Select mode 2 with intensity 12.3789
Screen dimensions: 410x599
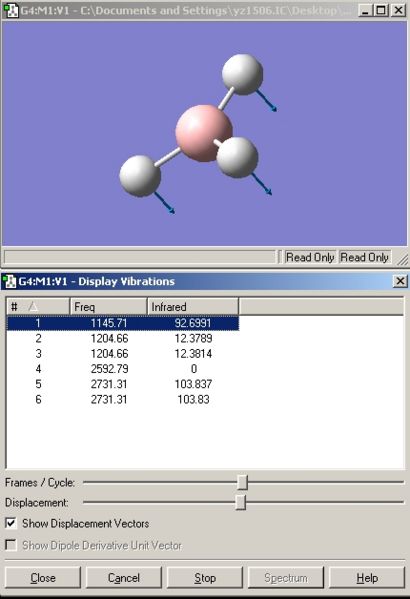tap(123, 338)
